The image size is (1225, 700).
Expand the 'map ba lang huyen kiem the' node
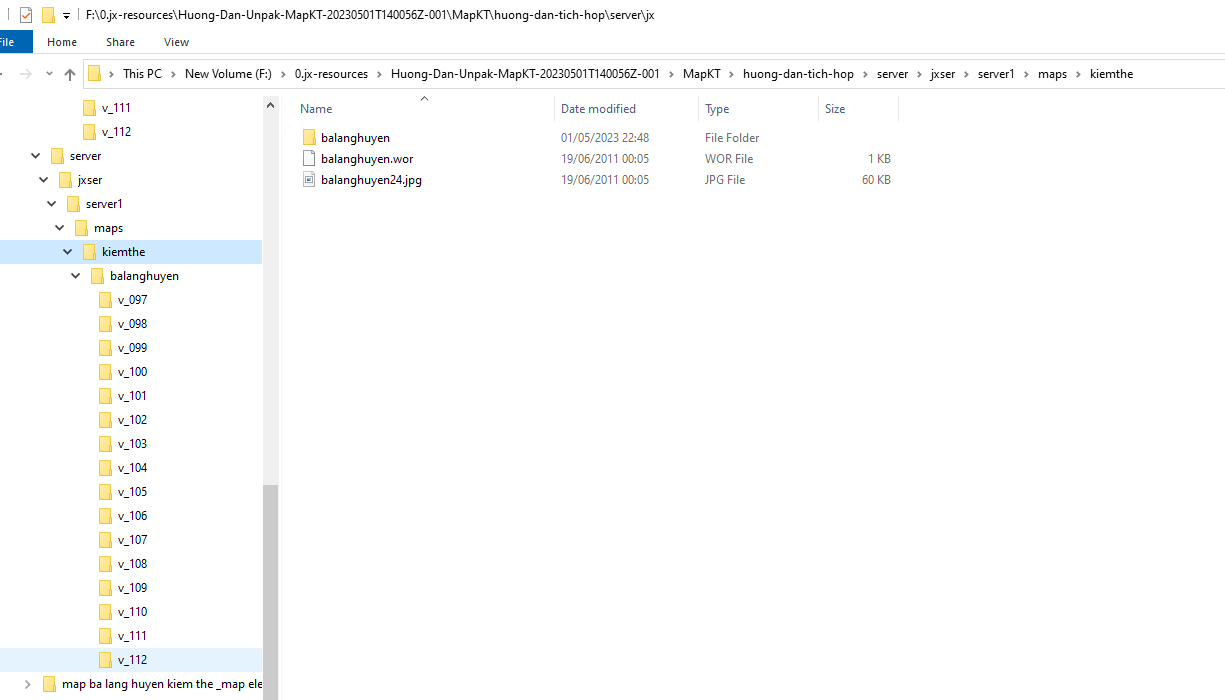pyautogui.click(x=27, y=683)
